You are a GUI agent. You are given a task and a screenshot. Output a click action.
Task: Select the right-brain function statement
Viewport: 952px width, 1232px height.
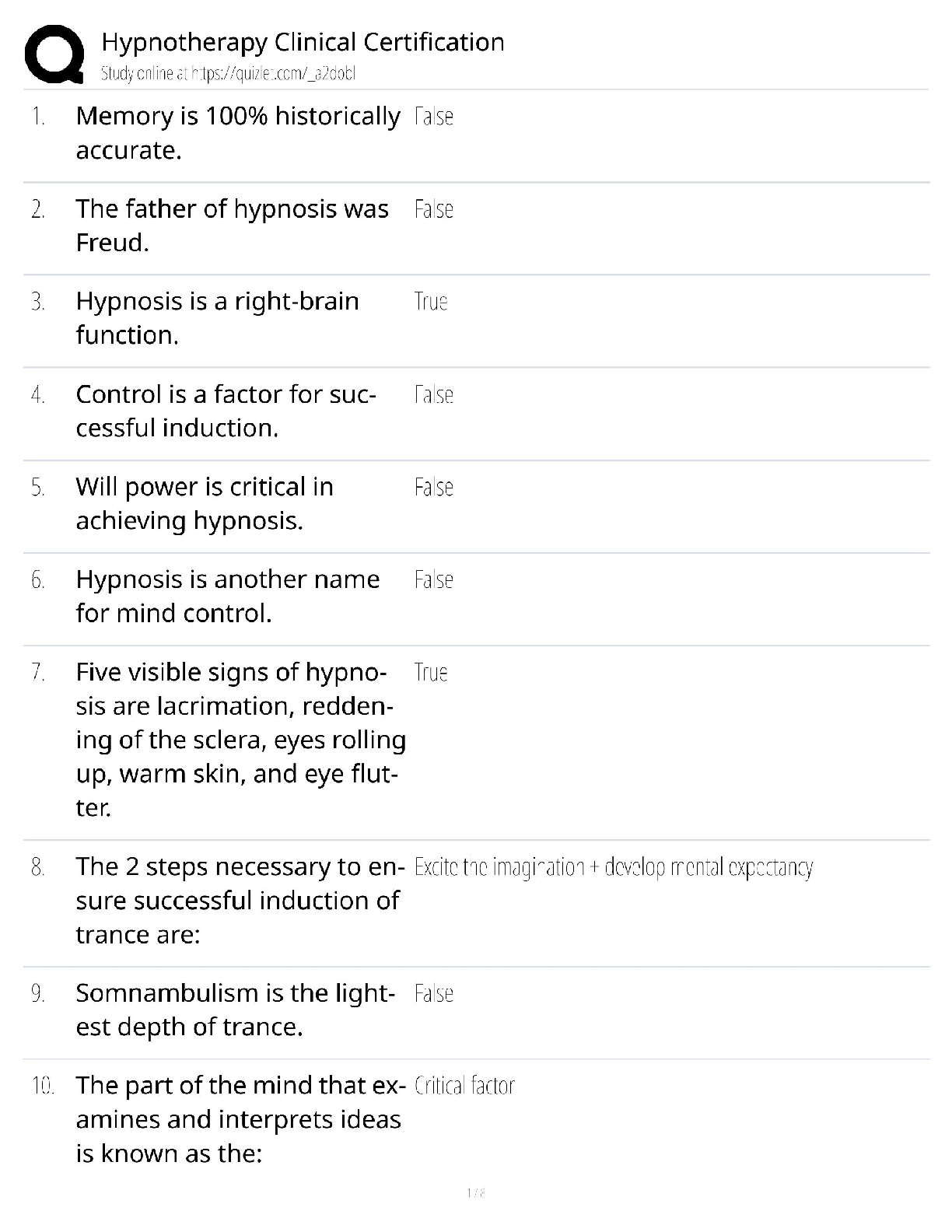tap(217, 318)
